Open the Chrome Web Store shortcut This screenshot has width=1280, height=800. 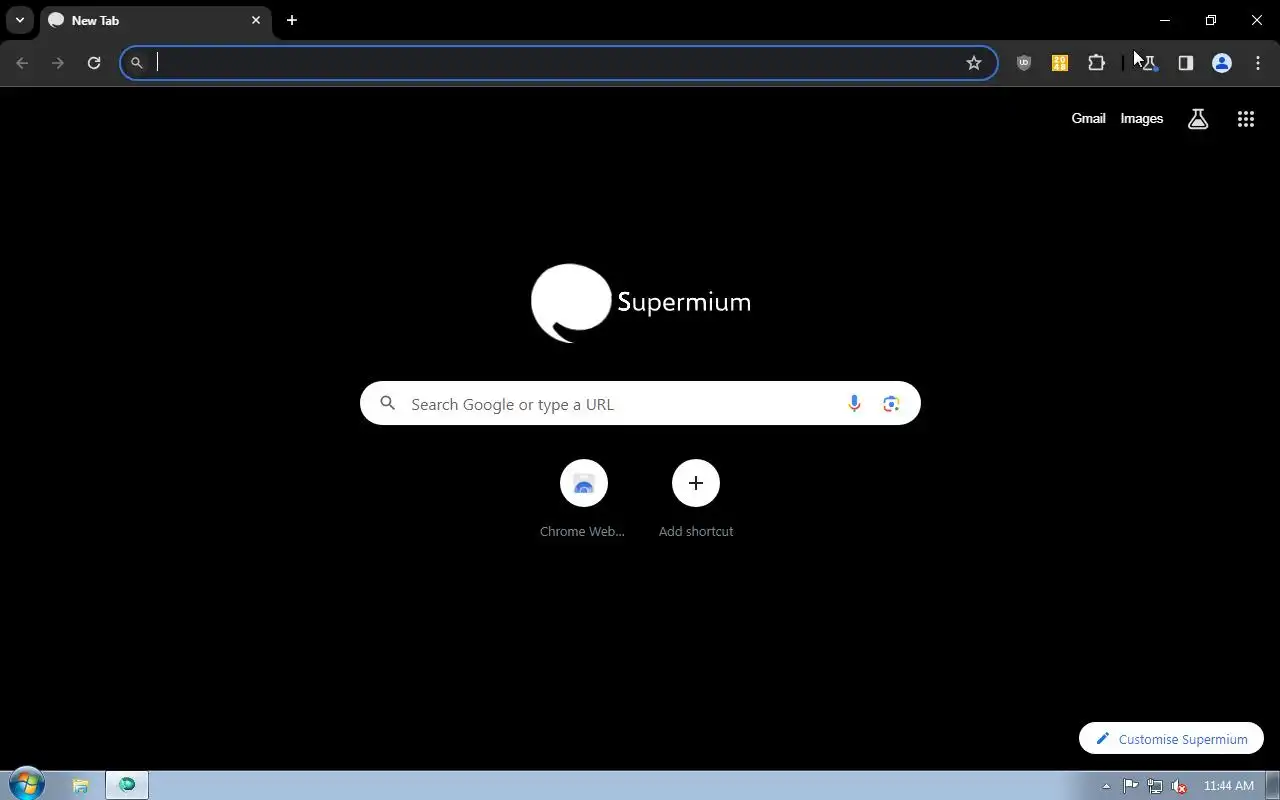[584, 498]
